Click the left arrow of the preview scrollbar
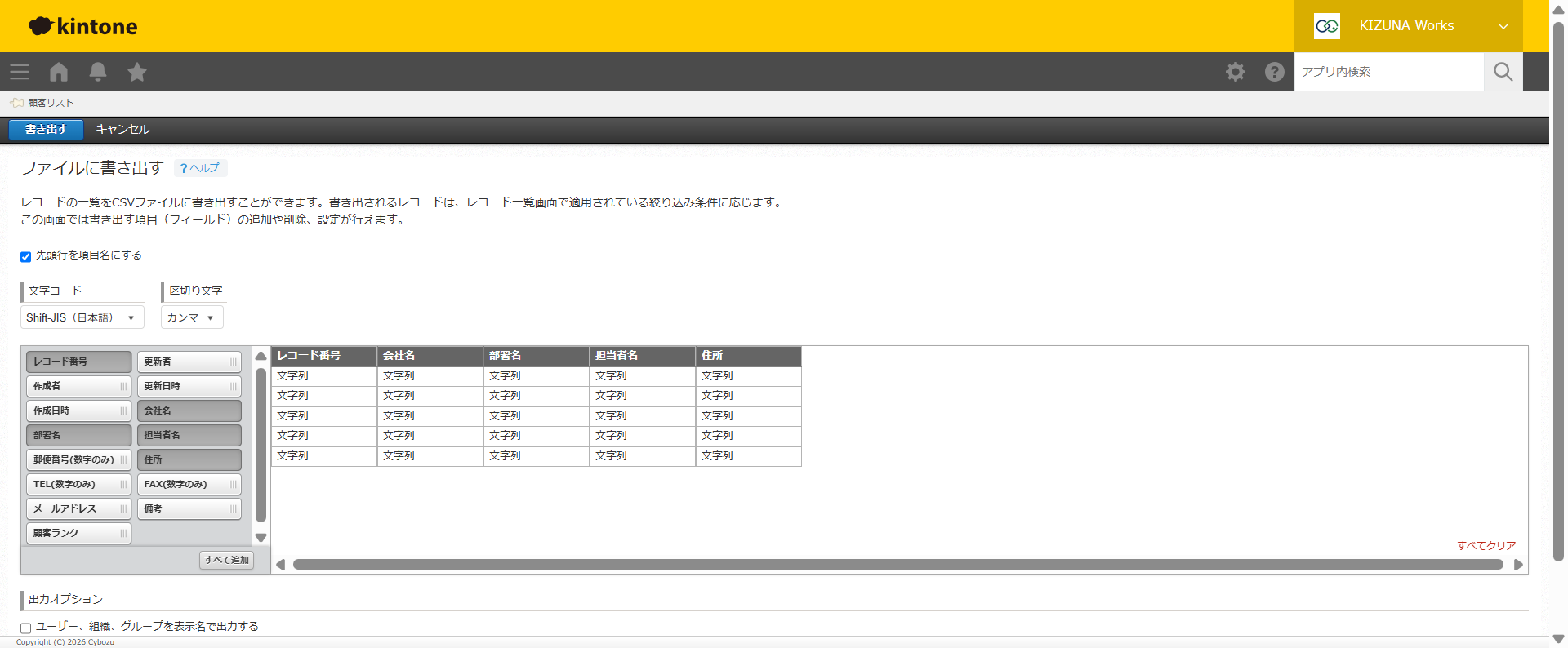 point(281,565)
